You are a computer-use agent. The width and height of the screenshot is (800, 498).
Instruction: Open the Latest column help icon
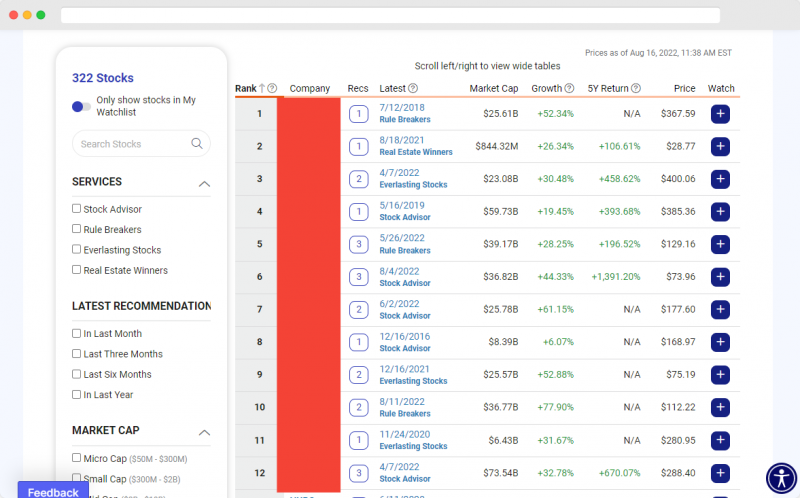413,88
